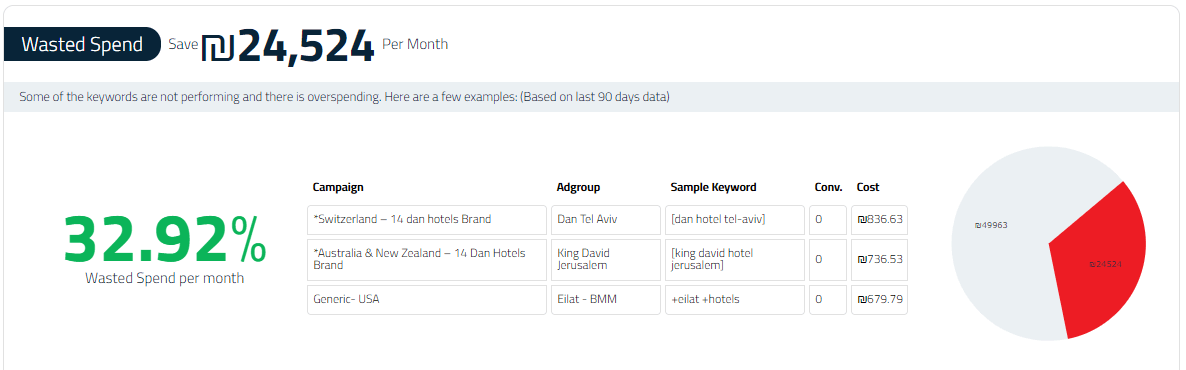Click the Conv. column header
1186x370 pixels.
pyautogui.click(x=828, y=187)
